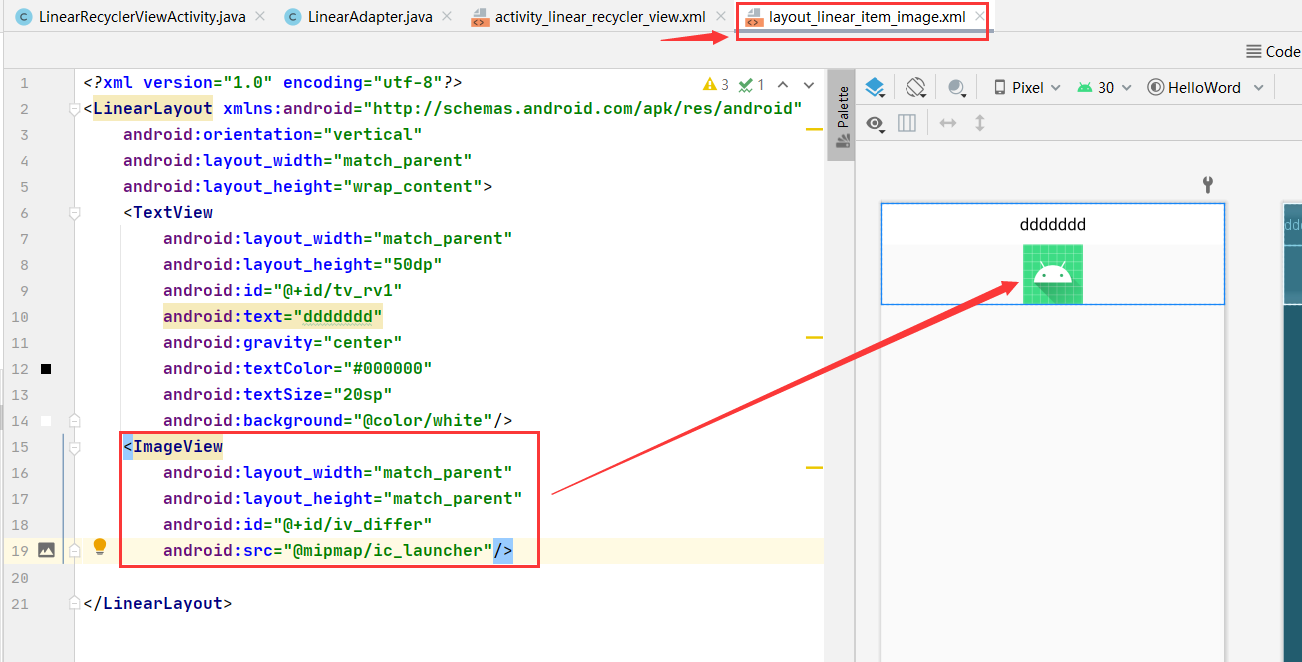Go to next highlighted error arrow
Viewport: 1302px width, 662px height.
tap(809, 85)
